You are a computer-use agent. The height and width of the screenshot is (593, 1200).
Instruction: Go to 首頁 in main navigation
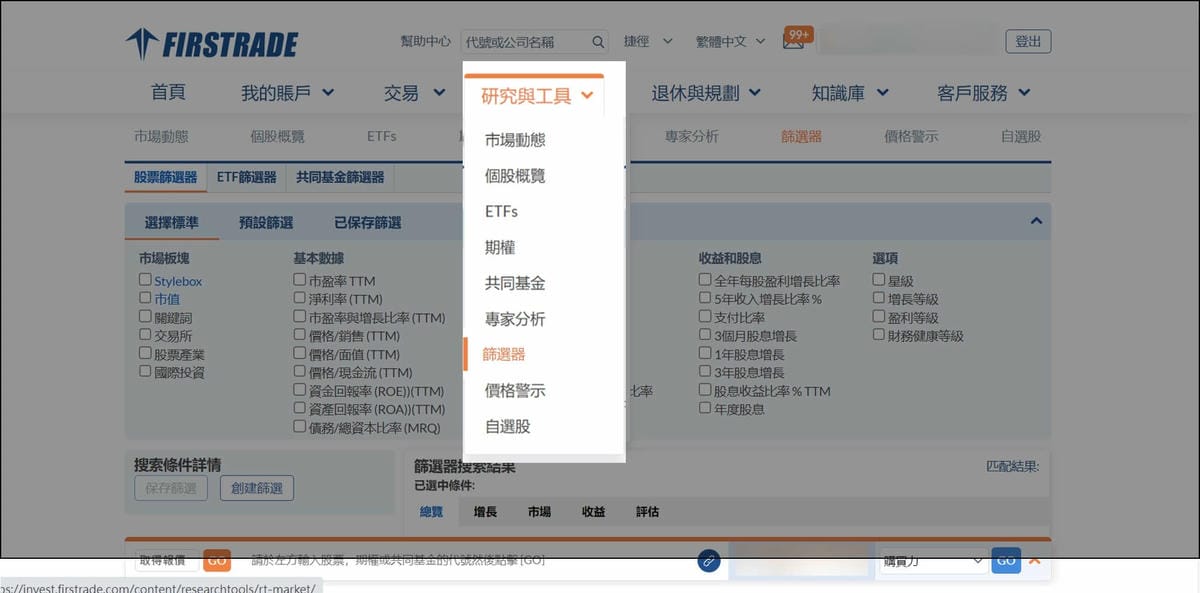tap(168, 93)
